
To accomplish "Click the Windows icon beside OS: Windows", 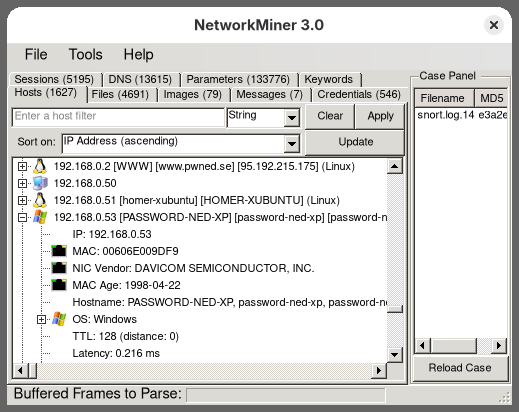I will tap(59, 319).
